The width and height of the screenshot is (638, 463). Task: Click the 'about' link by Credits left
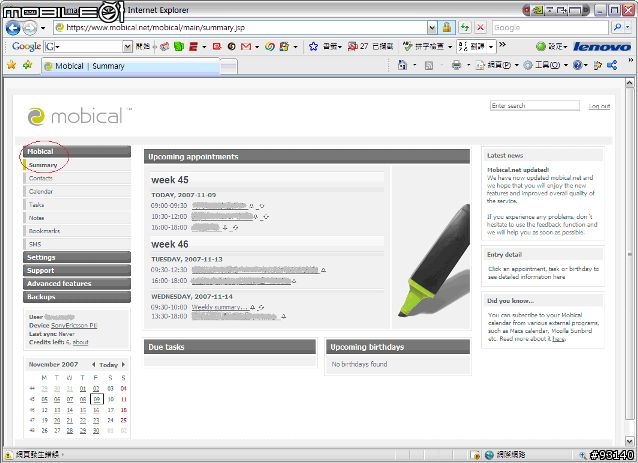coord(80,342)
